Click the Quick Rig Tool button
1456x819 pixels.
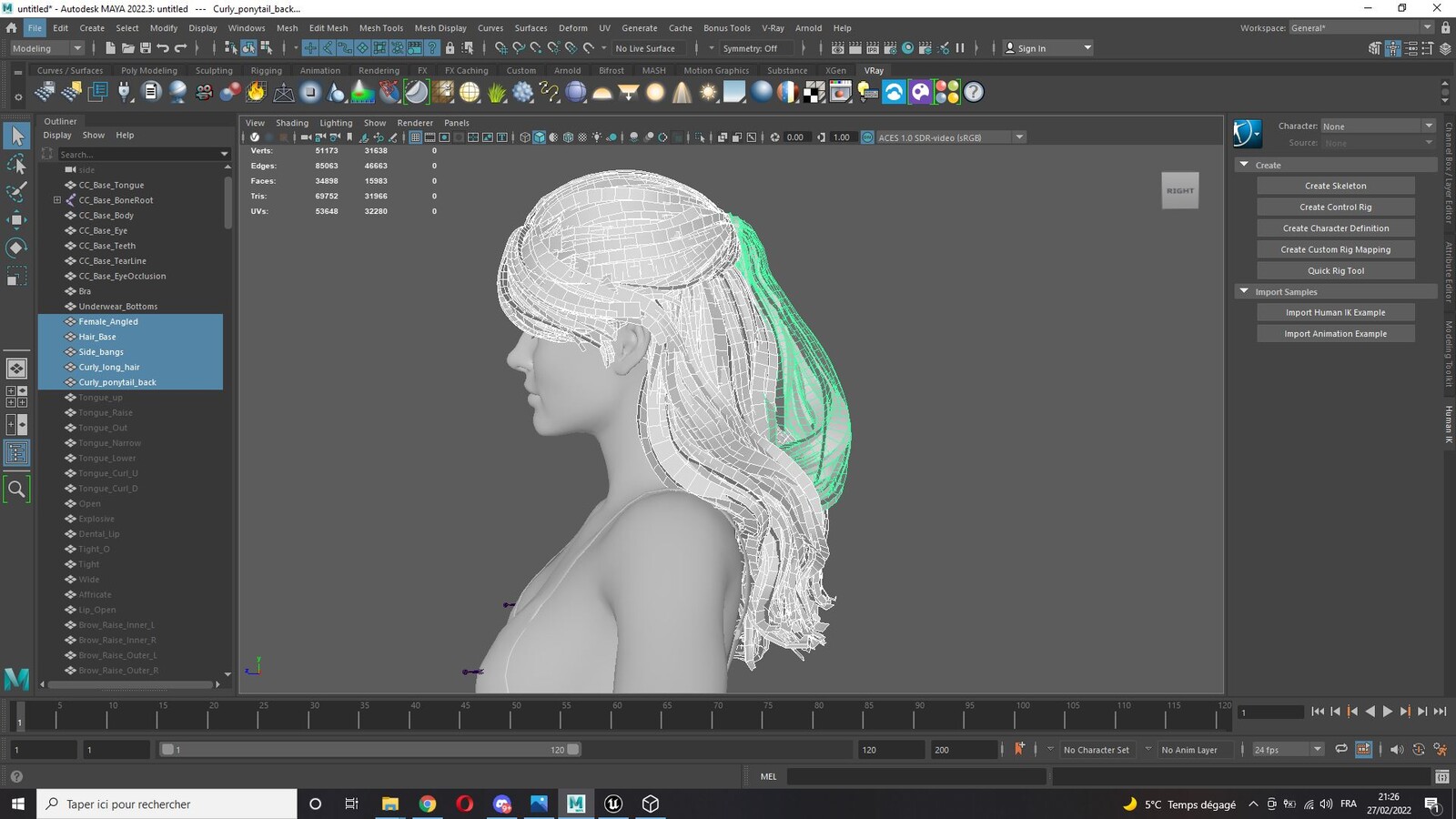point(1335,270)
